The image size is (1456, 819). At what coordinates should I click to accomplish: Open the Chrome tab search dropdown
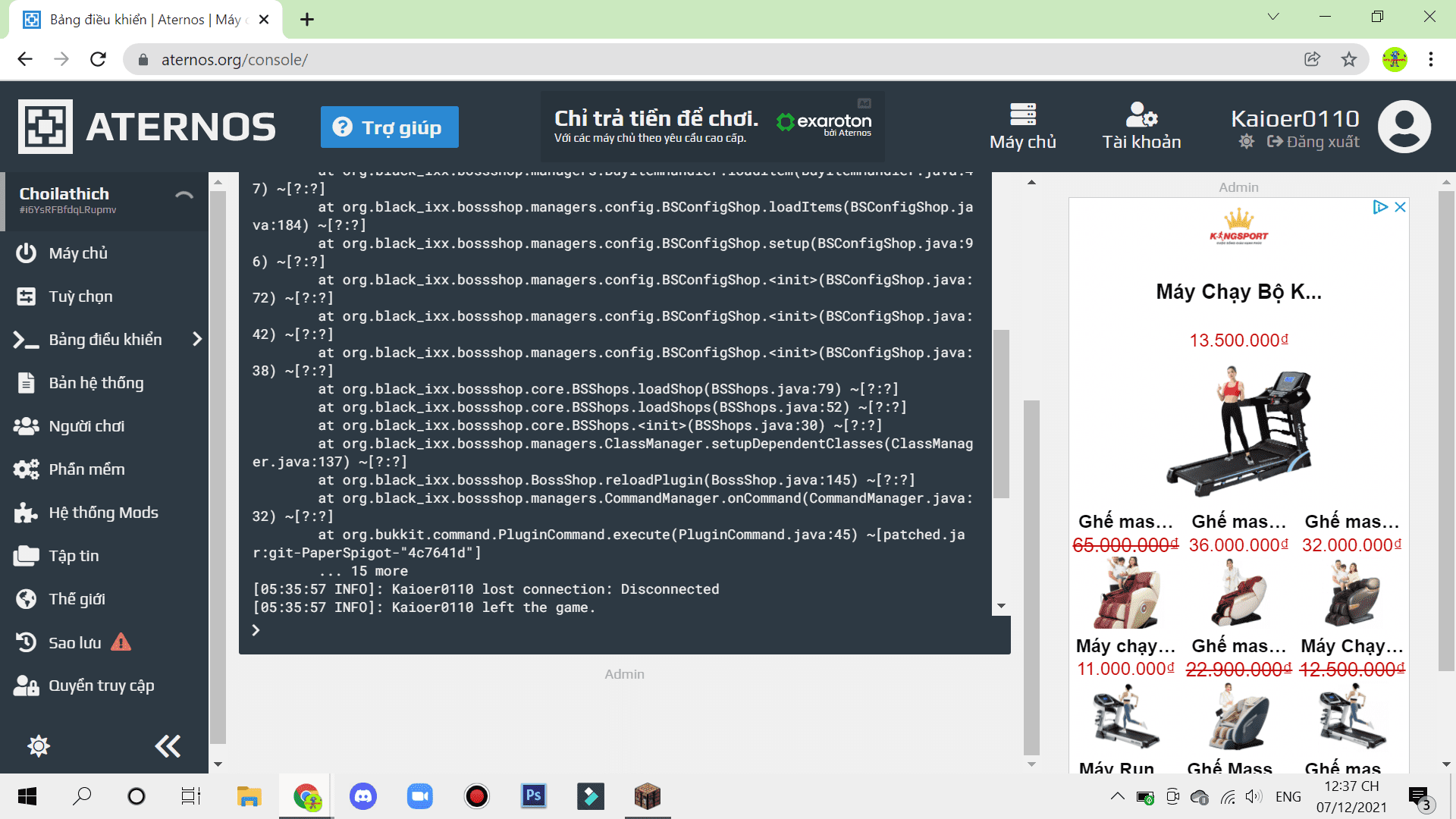[1273, 17]
